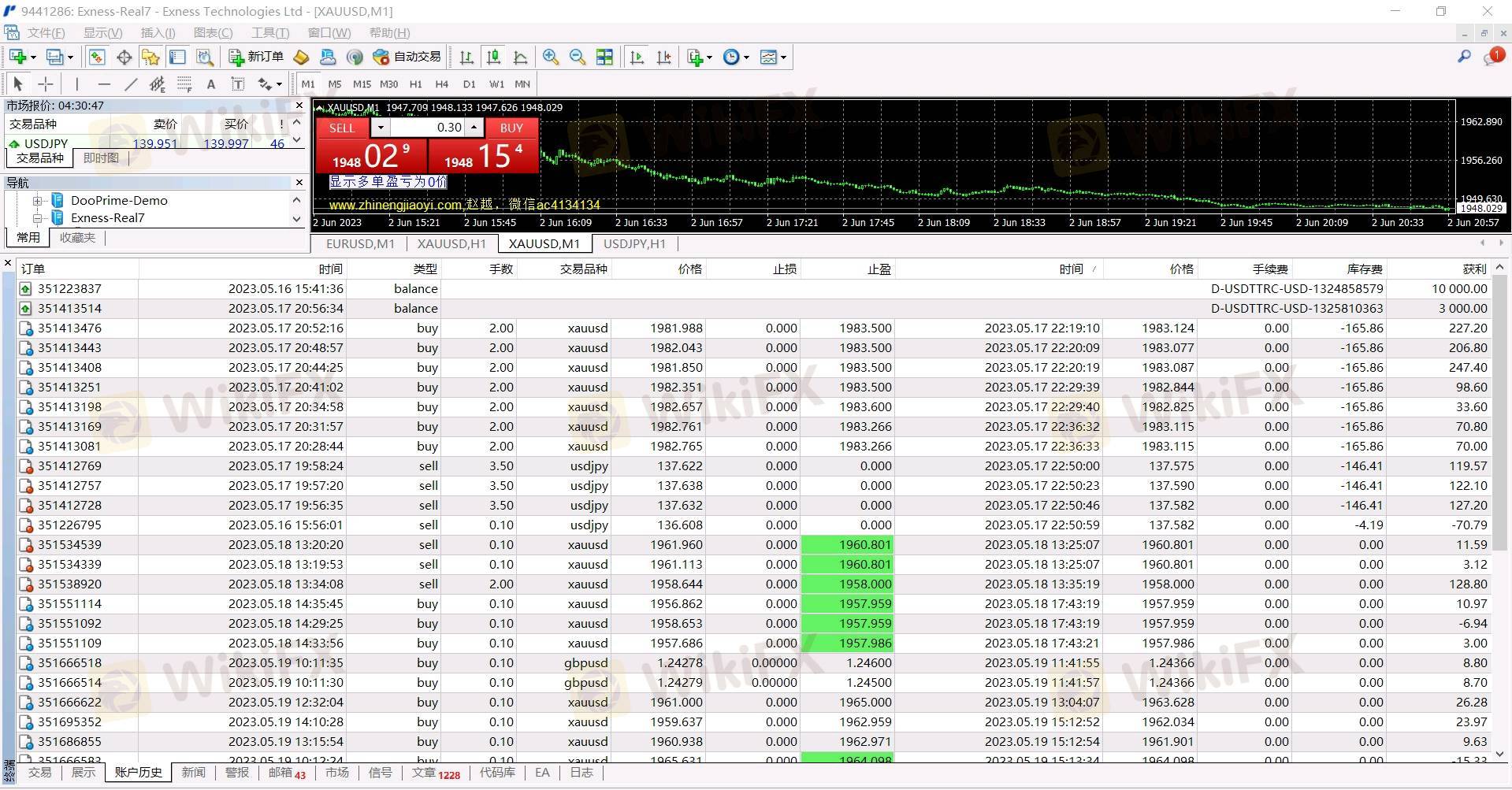Open the 插入(I) menu

[158, 32]
